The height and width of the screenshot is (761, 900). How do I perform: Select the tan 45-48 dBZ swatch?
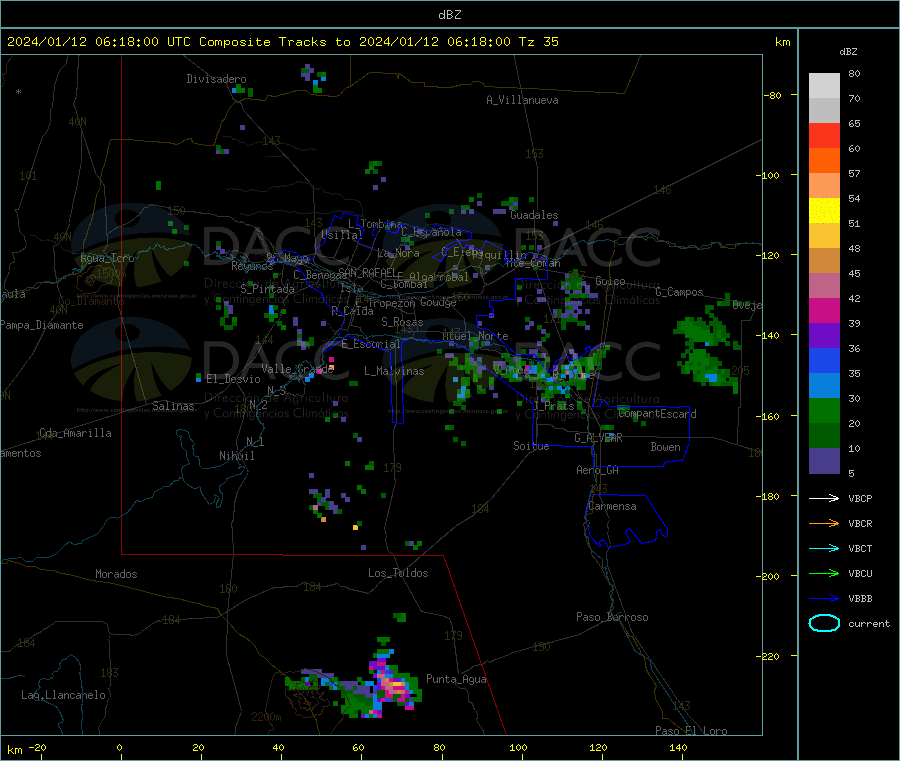pyautogui.click(x=824, y=261)
